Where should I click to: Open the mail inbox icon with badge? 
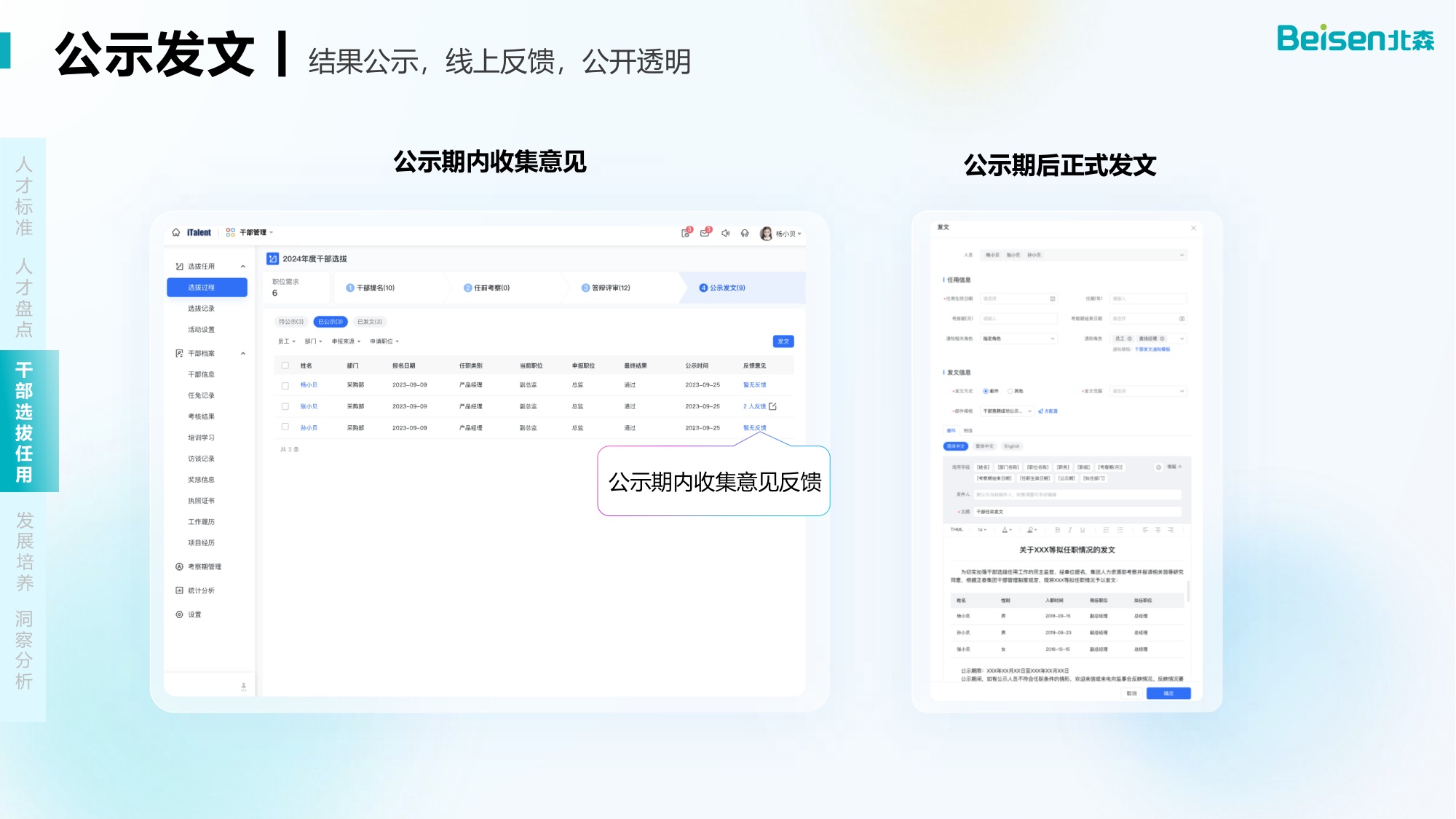(705, 233)
